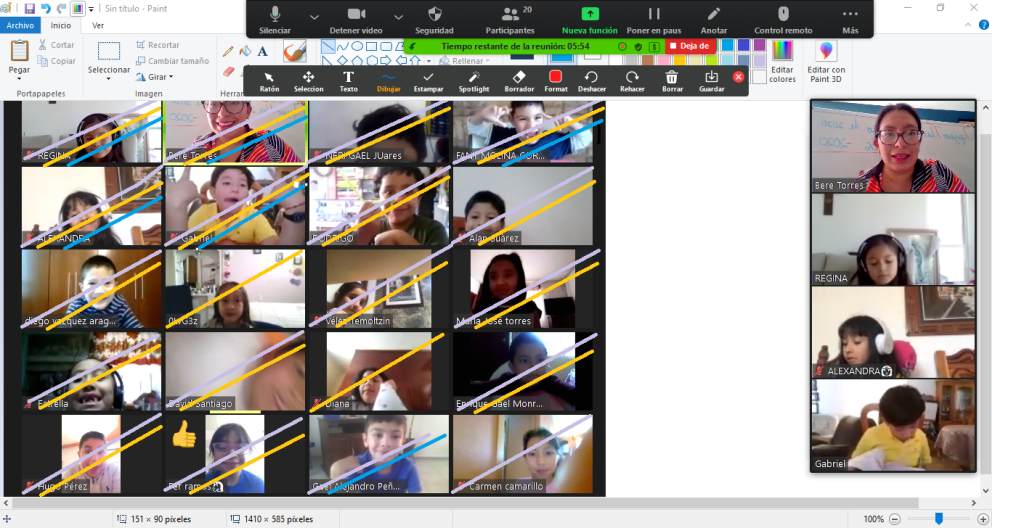Redo annotation with Rehacer
This screenshot has height=528, width=1024.
(x=632, y=80)
